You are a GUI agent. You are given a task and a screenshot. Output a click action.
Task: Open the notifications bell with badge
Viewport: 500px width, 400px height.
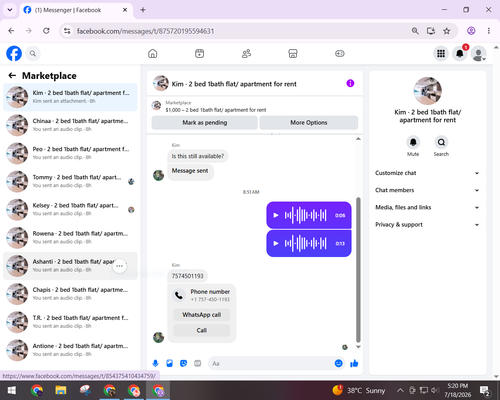coord(460,53)
